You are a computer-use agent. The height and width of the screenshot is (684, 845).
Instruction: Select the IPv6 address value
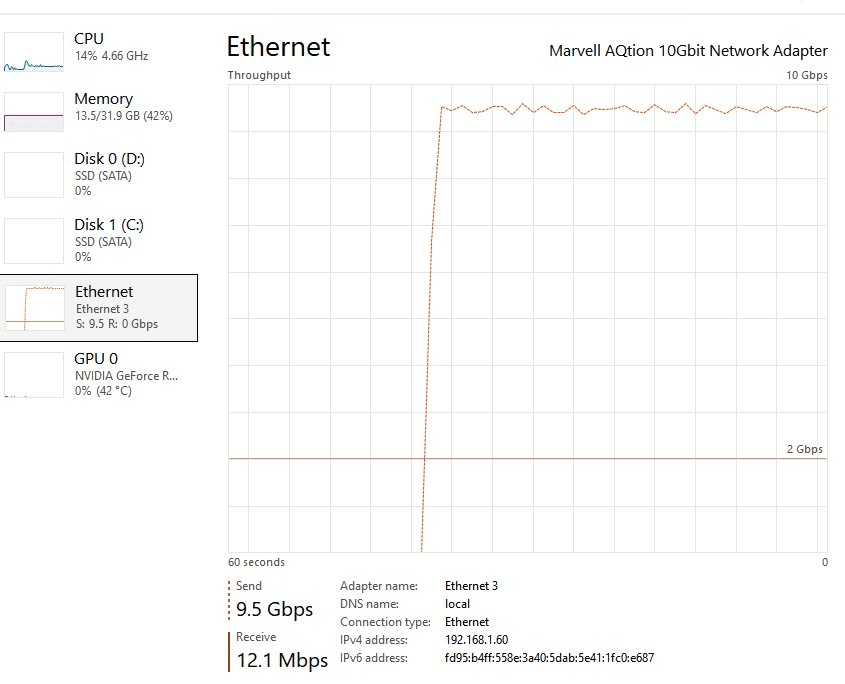[549, 658]
